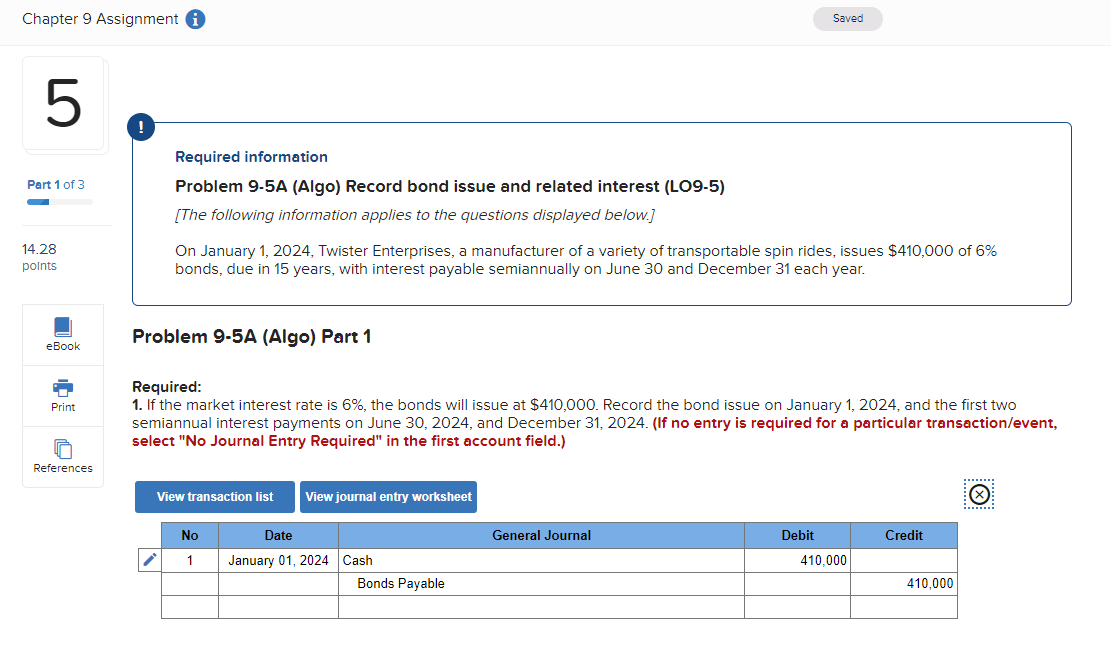
Task: Click the empty third journal row
Action: pyautogui.click(x=541, y=607)
